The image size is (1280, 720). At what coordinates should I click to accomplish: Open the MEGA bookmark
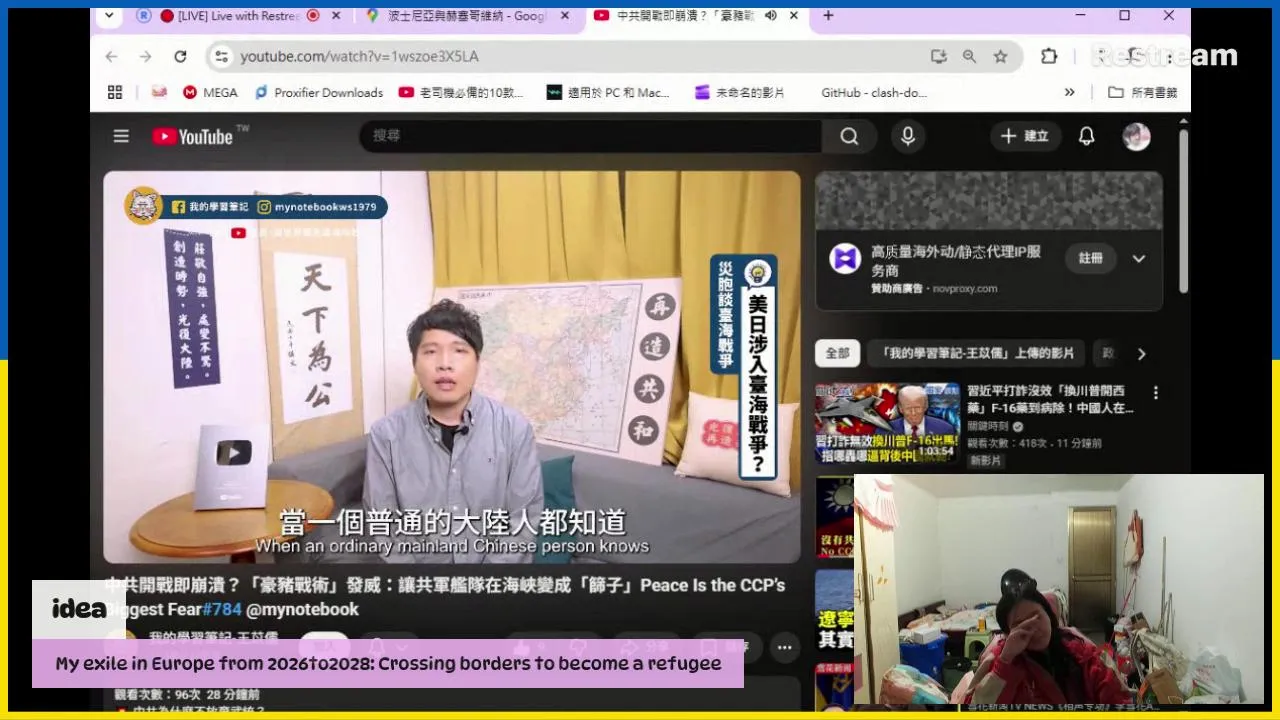pyautogui.click(x=210, y=92)
